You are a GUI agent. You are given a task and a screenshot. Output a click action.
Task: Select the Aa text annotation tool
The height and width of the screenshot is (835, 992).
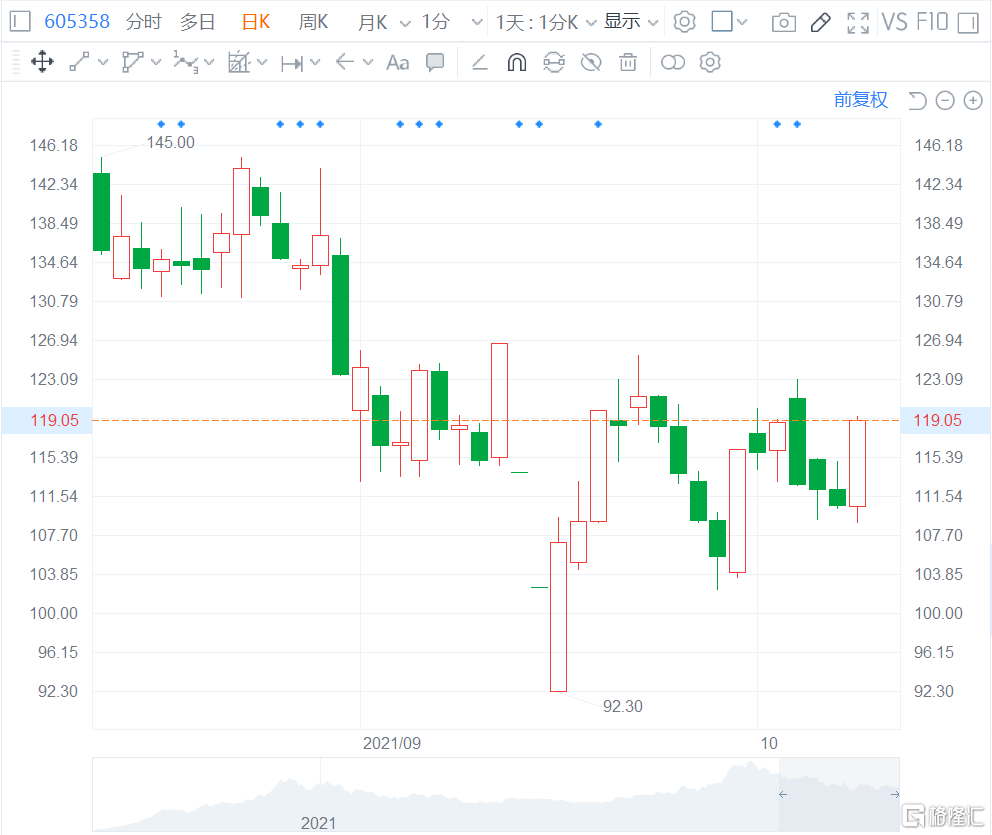(398, 63)
